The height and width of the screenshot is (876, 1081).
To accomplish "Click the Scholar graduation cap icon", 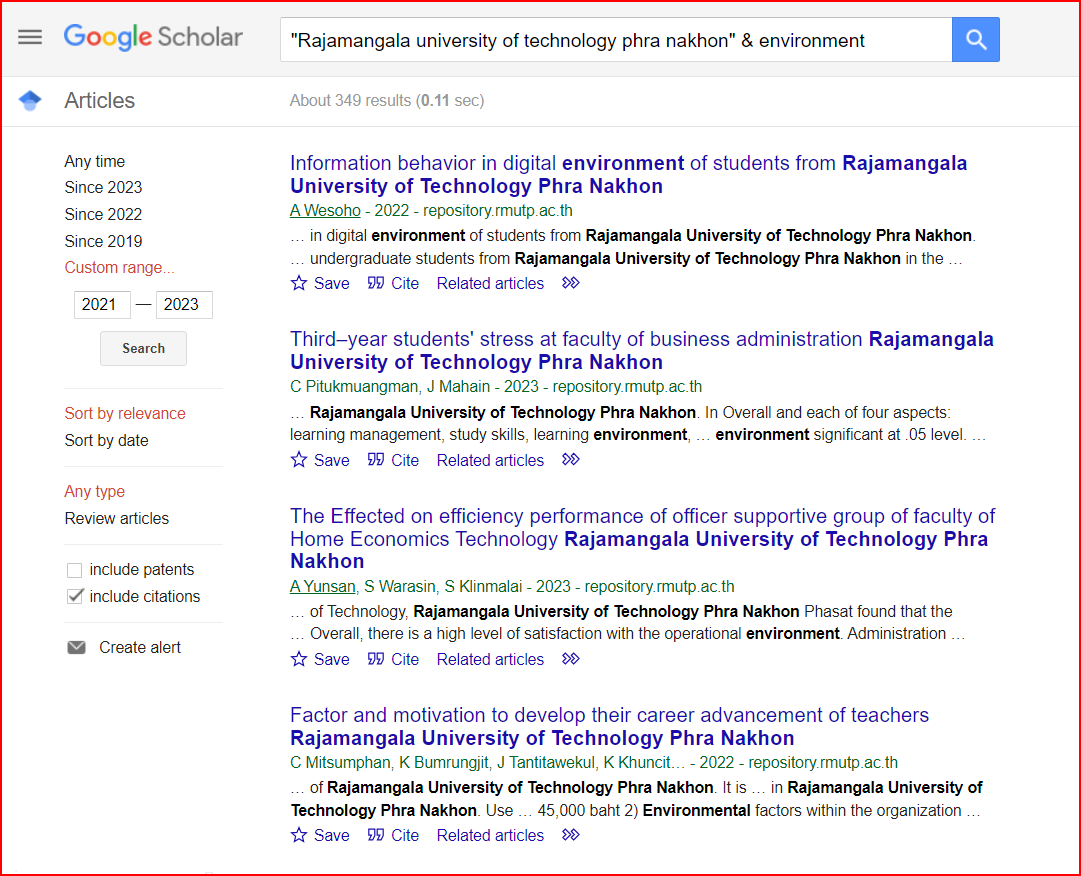I will (x=30, y=101).
